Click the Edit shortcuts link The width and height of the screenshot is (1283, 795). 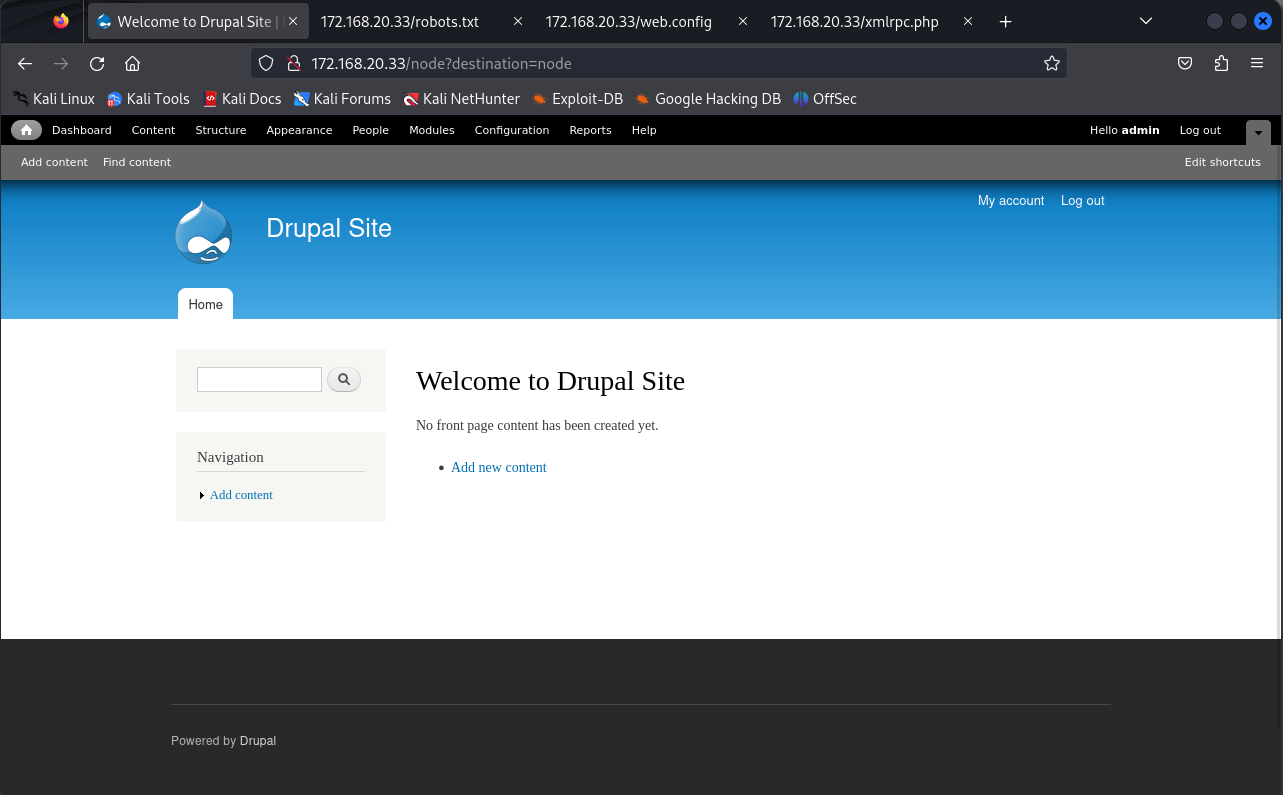tap(1223, 162)
